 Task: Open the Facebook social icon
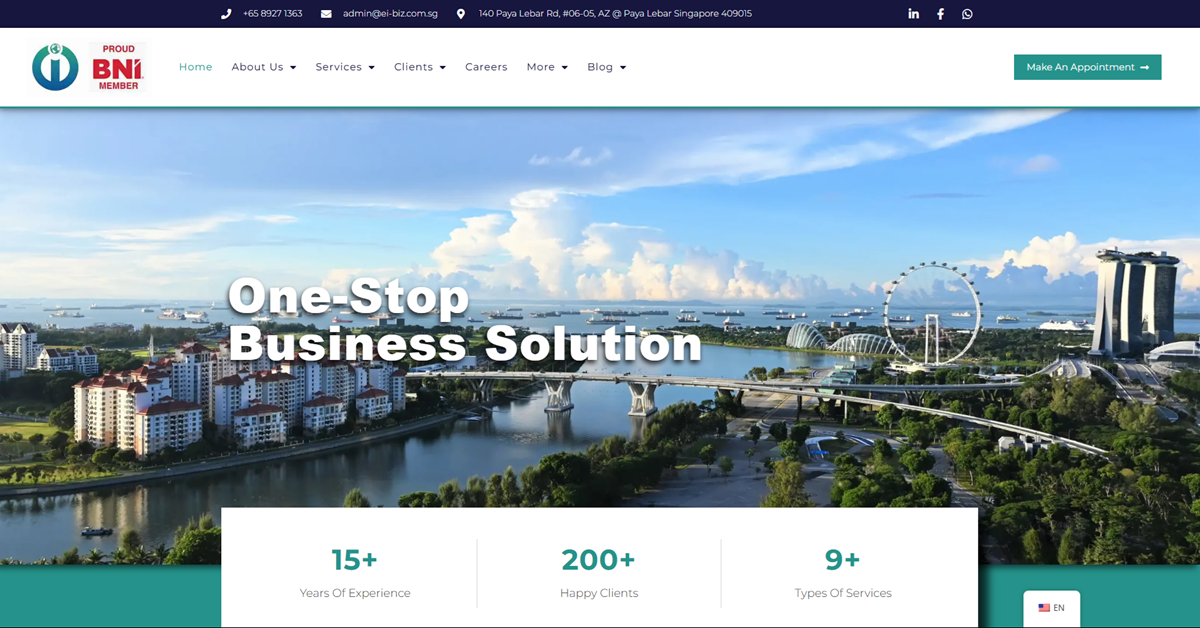click(x=940, y=14)
